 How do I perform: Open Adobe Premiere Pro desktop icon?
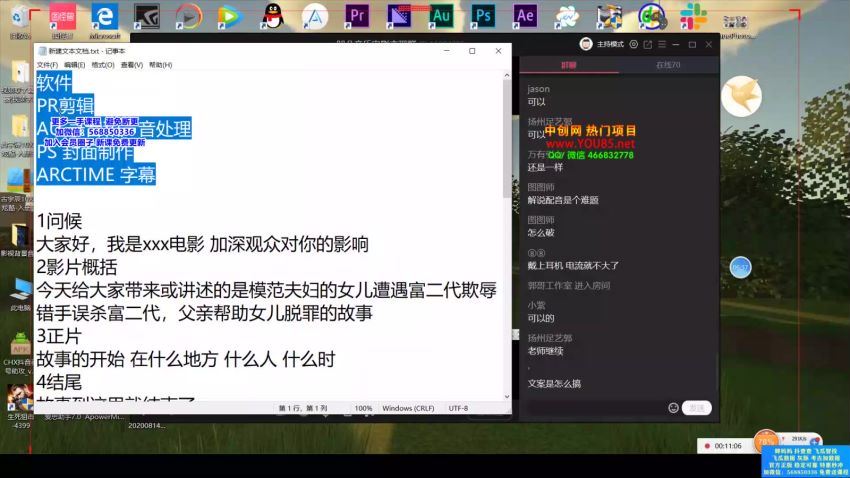357,17
